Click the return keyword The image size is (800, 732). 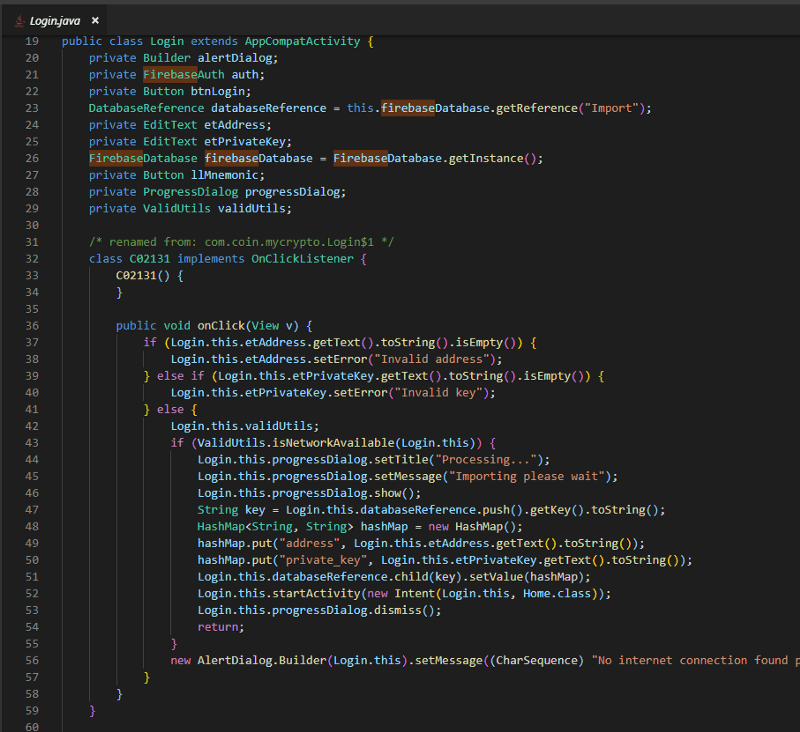coord(218,627)
